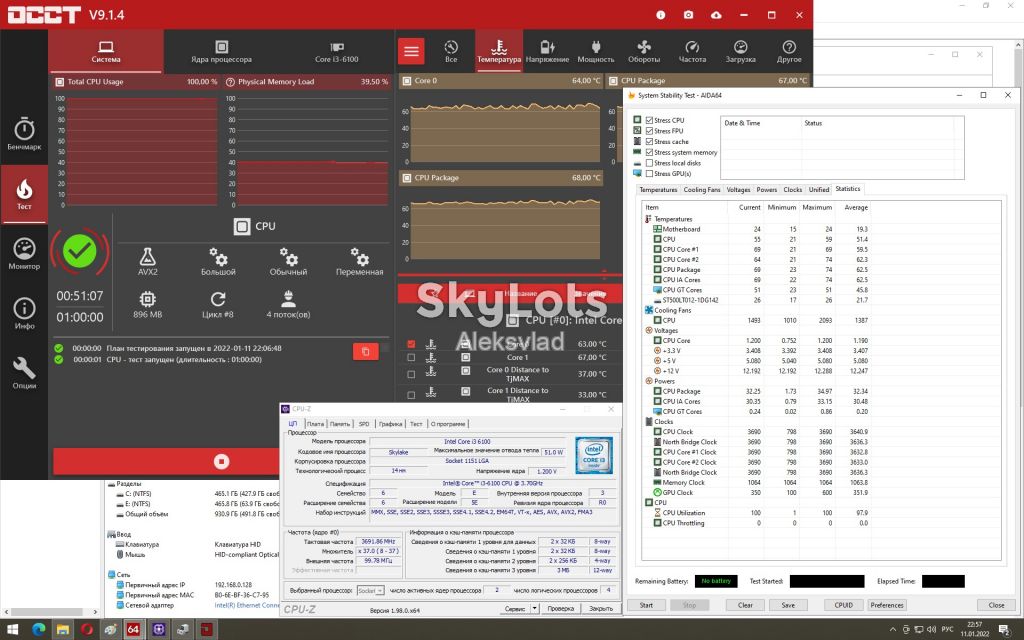Open the OCCT info icon in the title bar
The height and width of the screenshot is (640, 1024).
click(660, 15)
